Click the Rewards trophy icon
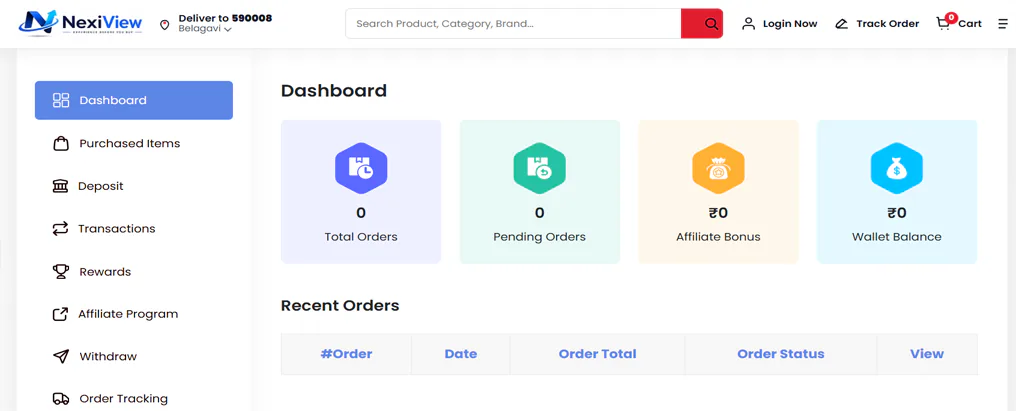This screenshot has width=1016, height=411. click(60, 272)
